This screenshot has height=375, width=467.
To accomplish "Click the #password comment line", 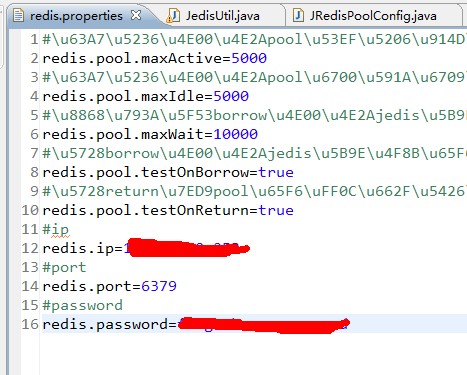I will 82,305.
